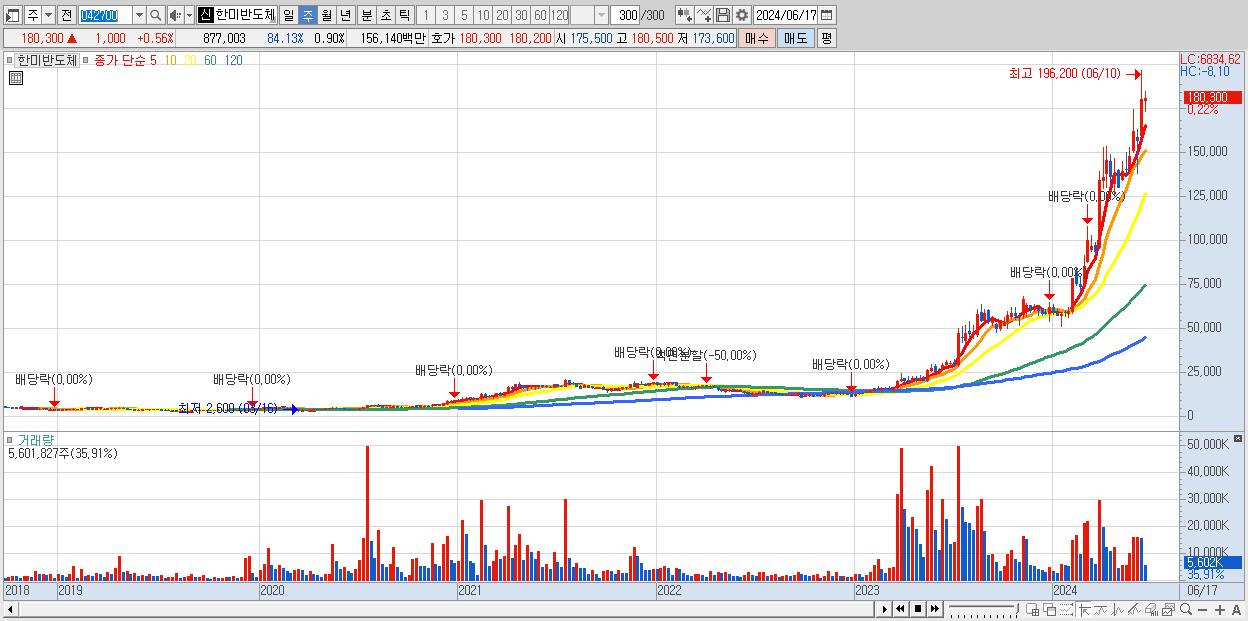
Task: Click the zoom magnifier icon at bottom
Action: click(1185, 609)
